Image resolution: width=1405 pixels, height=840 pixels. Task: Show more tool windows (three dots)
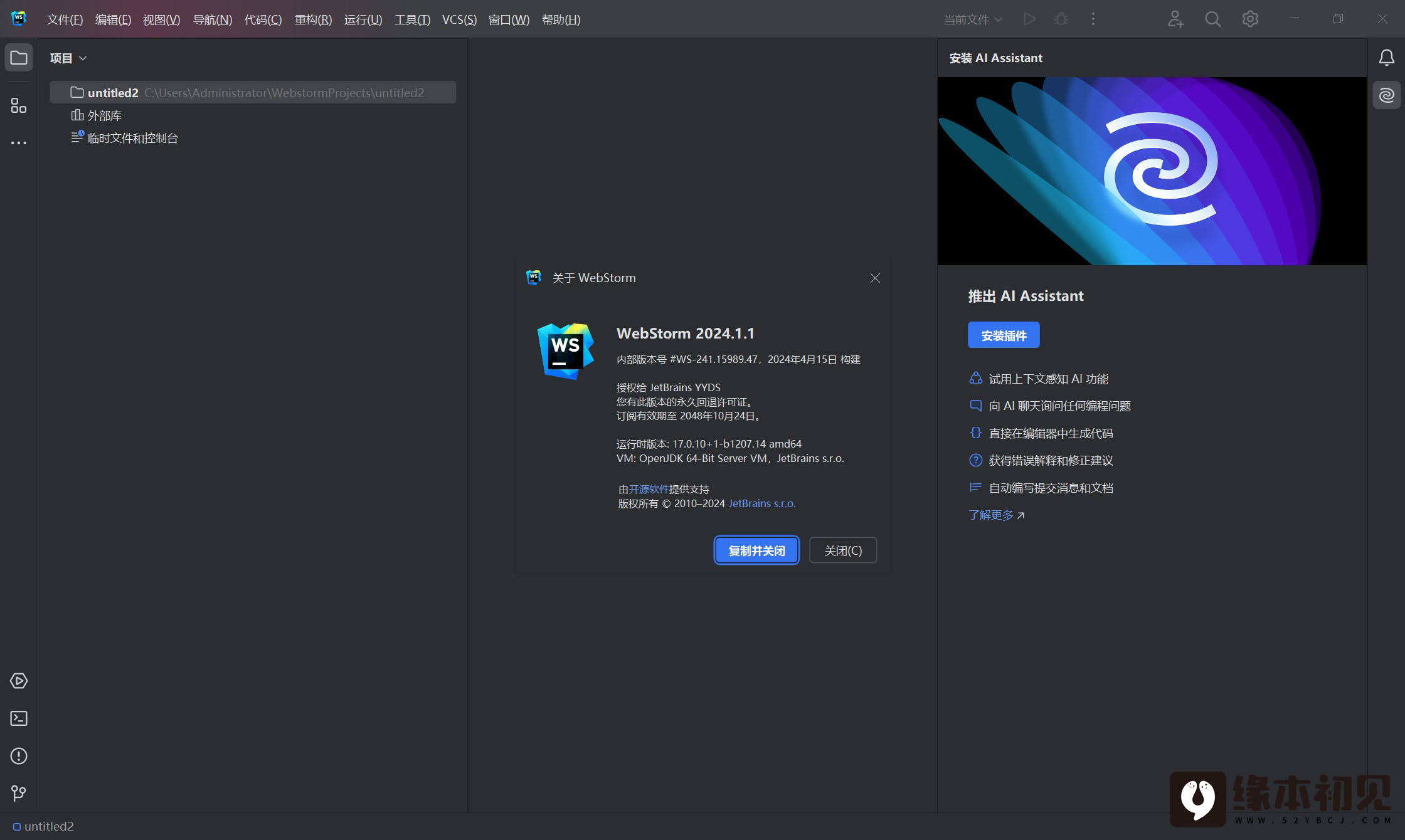[x=19, y=143]
